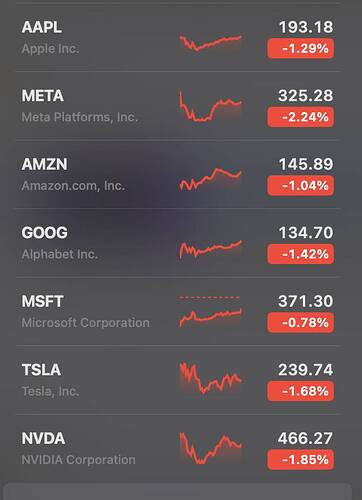Toggle the AAPL -1.29% change badge
Image resolution: width=362 pixels, height=500 pixels.
pos(300,49)
